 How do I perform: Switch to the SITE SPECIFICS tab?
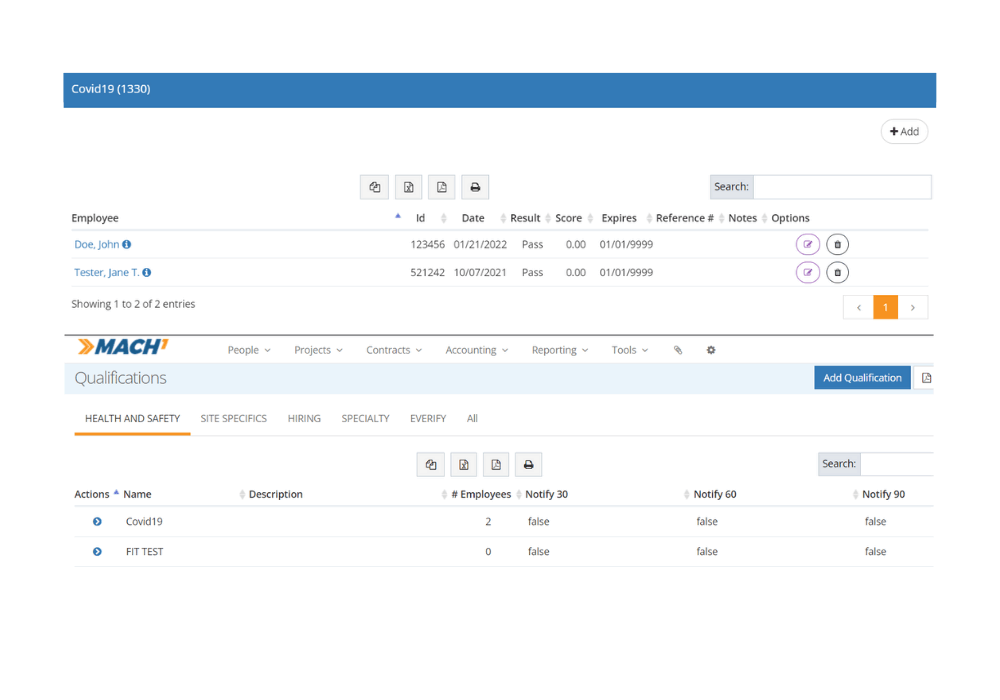pos(234,419)
